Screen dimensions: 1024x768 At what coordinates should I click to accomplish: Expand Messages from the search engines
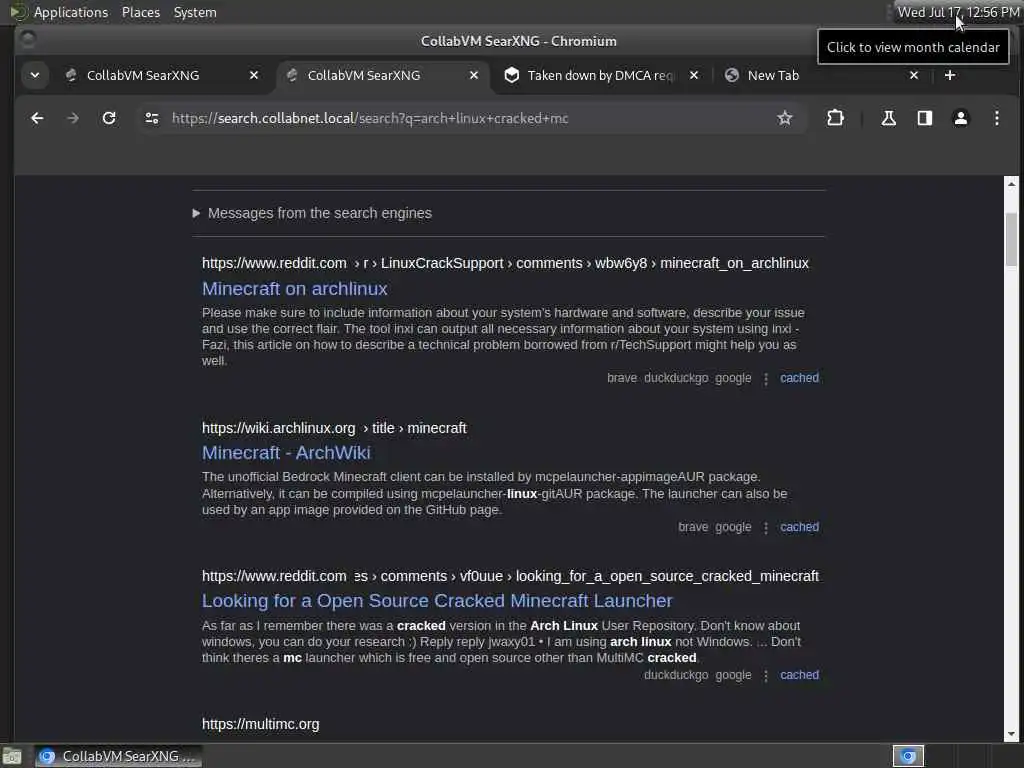(x=312, y=214)
